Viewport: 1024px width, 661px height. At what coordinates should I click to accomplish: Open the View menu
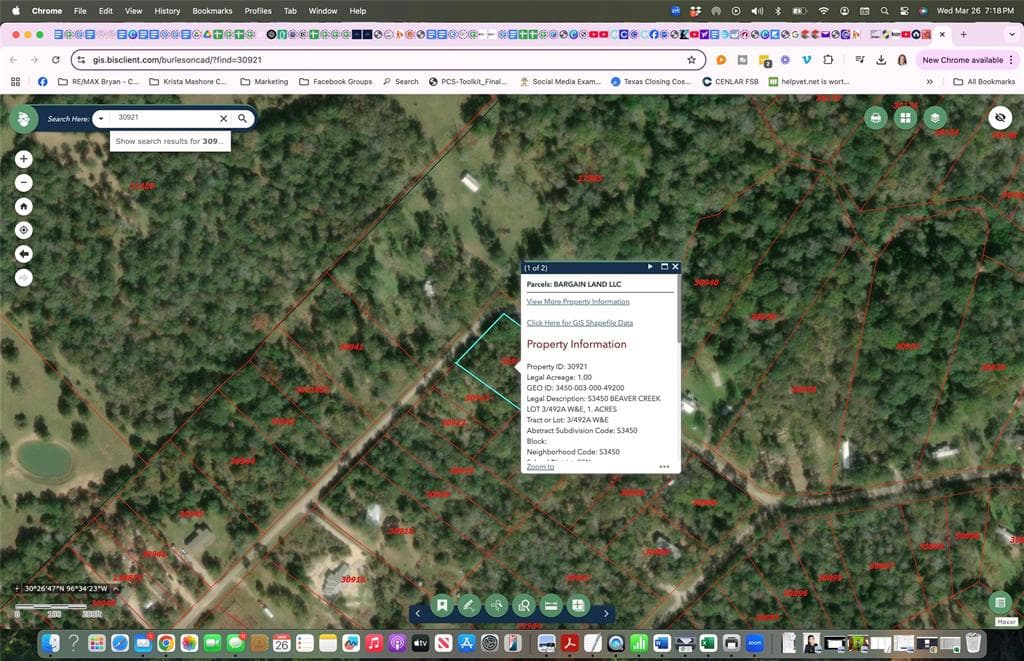[133, 11]
